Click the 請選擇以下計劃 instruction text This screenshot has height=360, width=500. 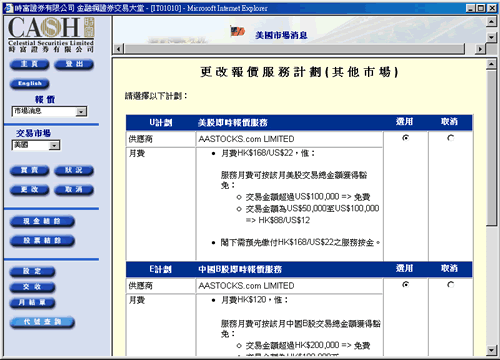pyautogui.click(x=156, y=96)
